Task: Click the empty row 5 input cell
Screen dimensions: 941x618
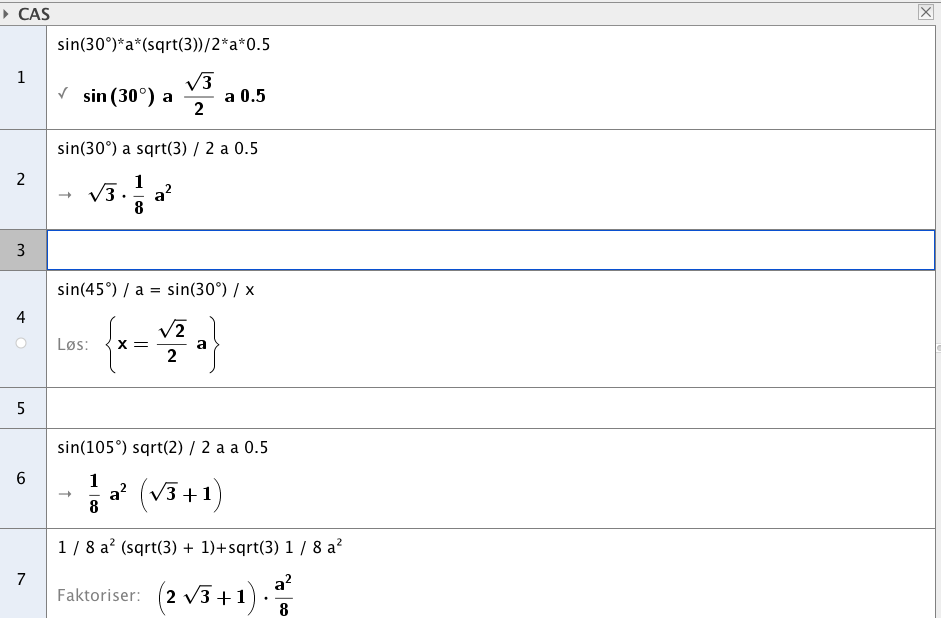Action: (x=491, y=408)
